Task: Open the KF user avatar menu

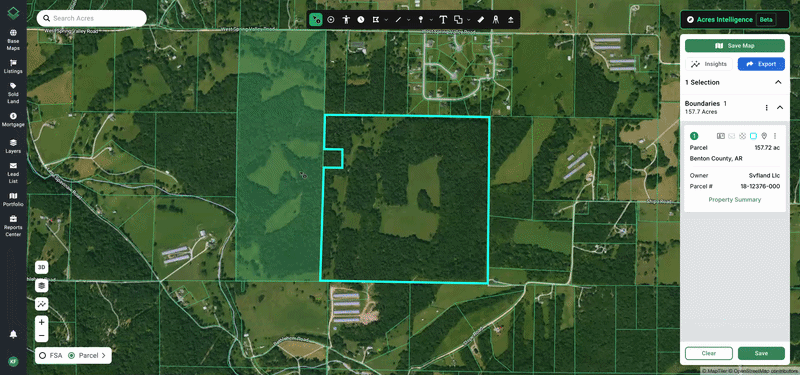Action: (x=13, y=361)
